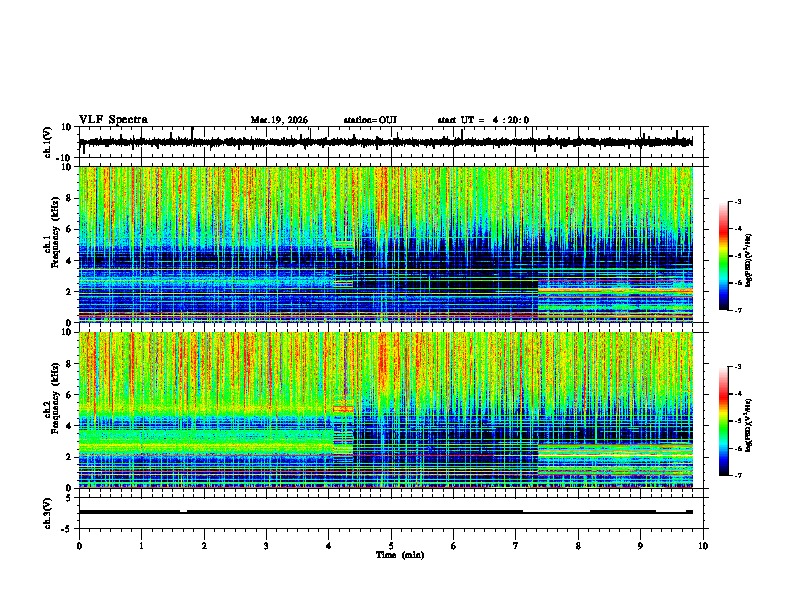Click time axis tick label "4"
Viewport: 792px width, 612px height.
click(x=329, y=546)
